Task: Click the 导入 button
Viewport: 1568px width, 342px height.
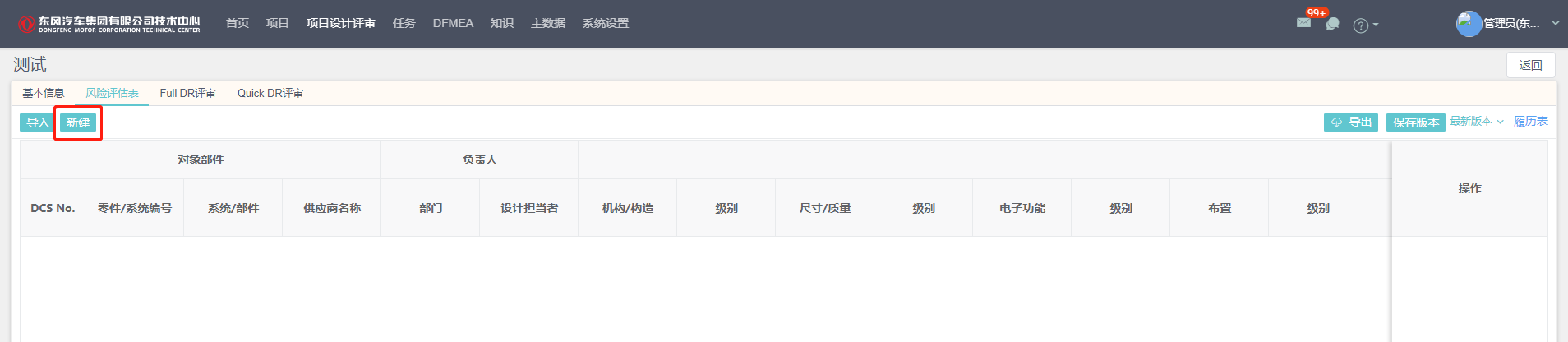Action: (38, 122)
